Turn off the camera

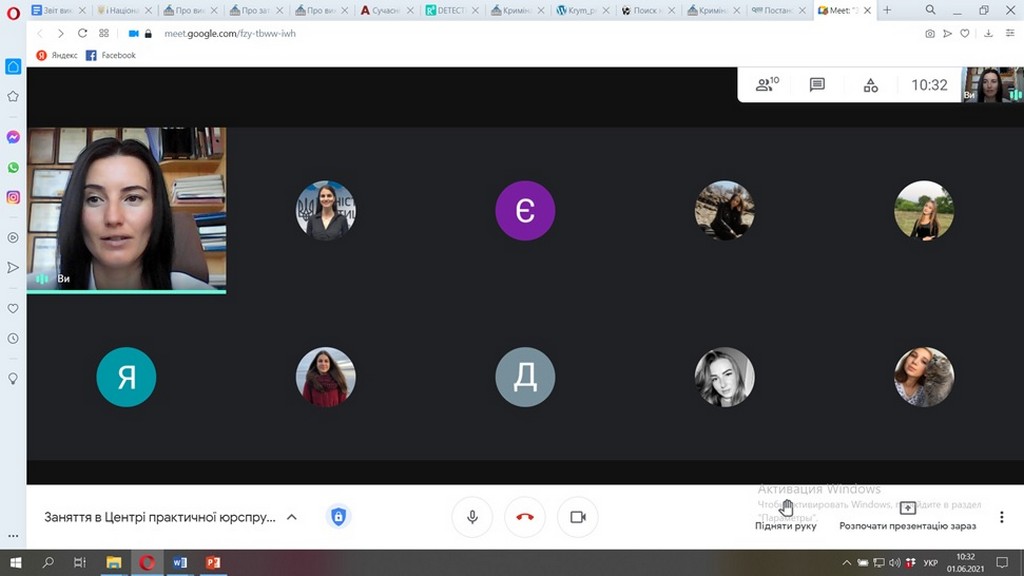(577, 517)
